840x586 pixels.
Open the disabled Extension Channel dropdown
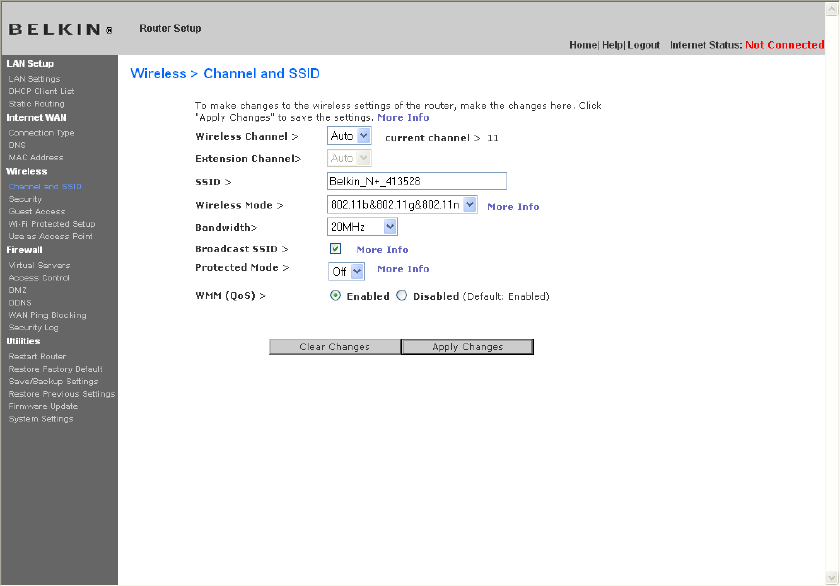click(349, 158)
